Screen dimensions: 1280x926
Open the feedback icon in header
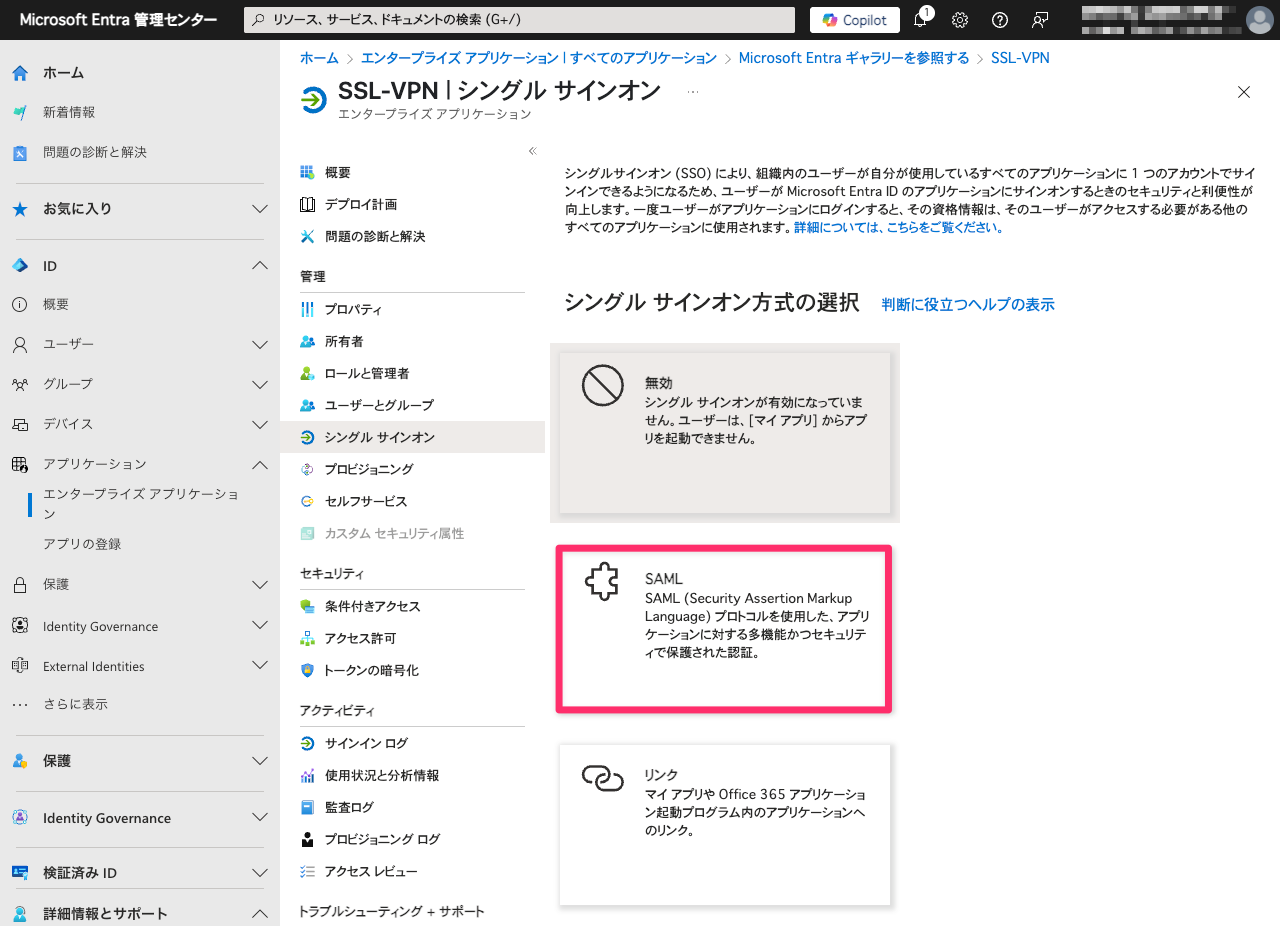point(1040,20)
